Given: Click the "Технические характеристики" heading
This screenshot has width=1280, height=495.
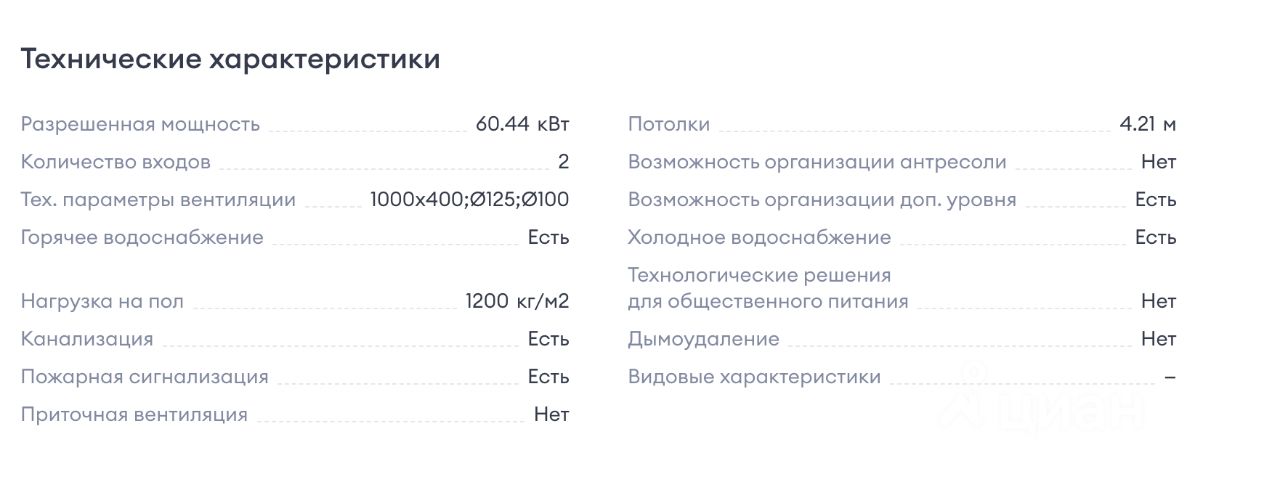Looking at the screenshot, I should click(230, 59).
